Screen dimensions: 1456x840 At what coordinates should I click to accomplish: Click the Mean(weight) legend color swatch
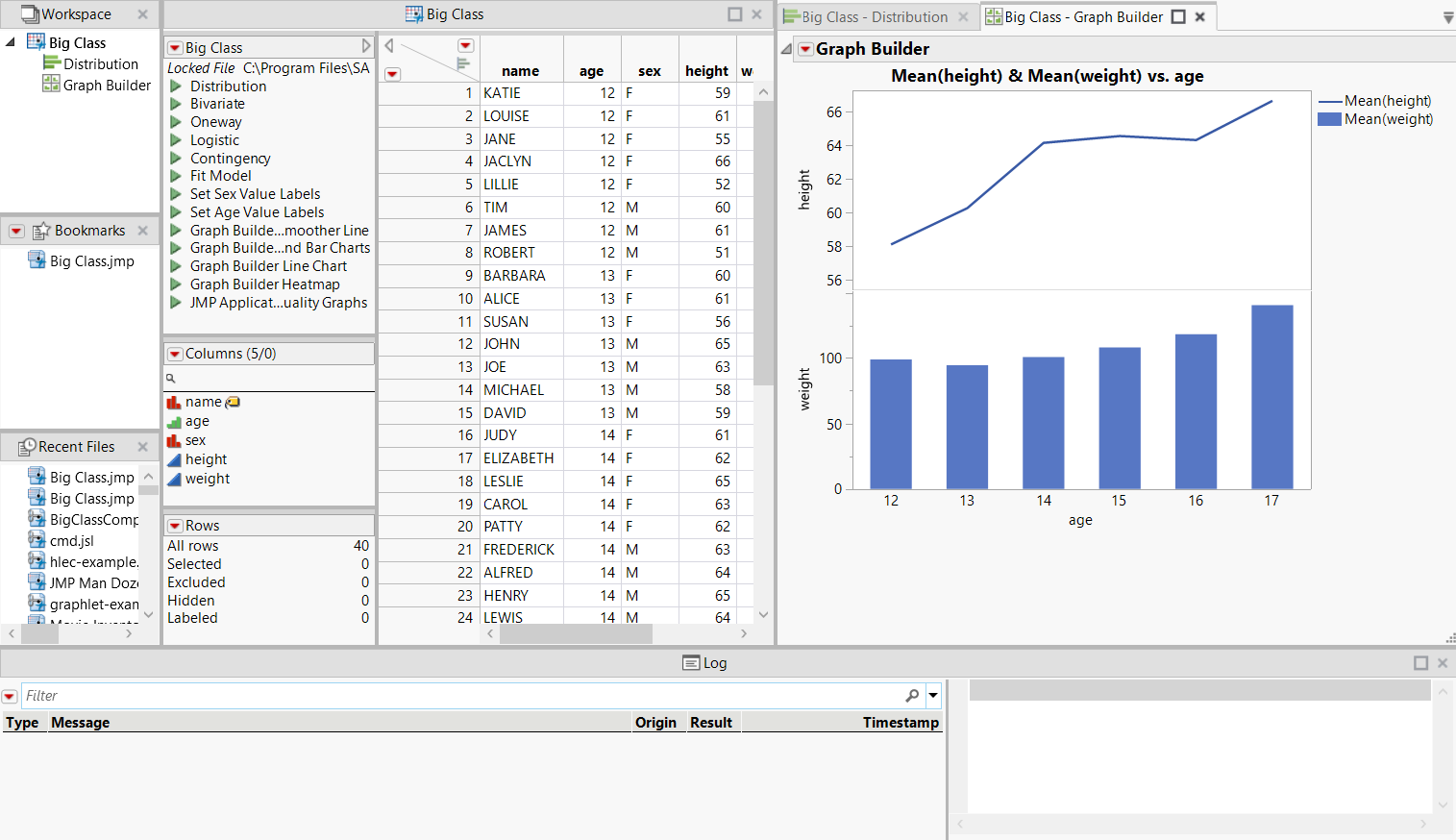coord(1329,119)
